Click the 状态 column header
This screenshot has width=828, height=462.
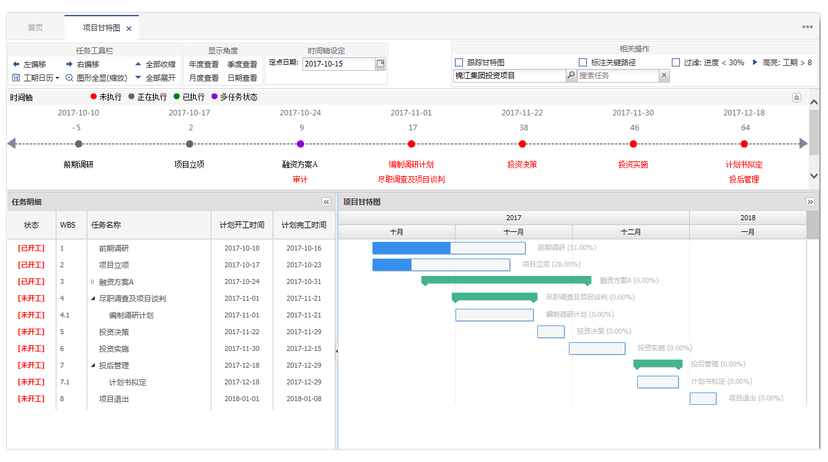[31, 225]
